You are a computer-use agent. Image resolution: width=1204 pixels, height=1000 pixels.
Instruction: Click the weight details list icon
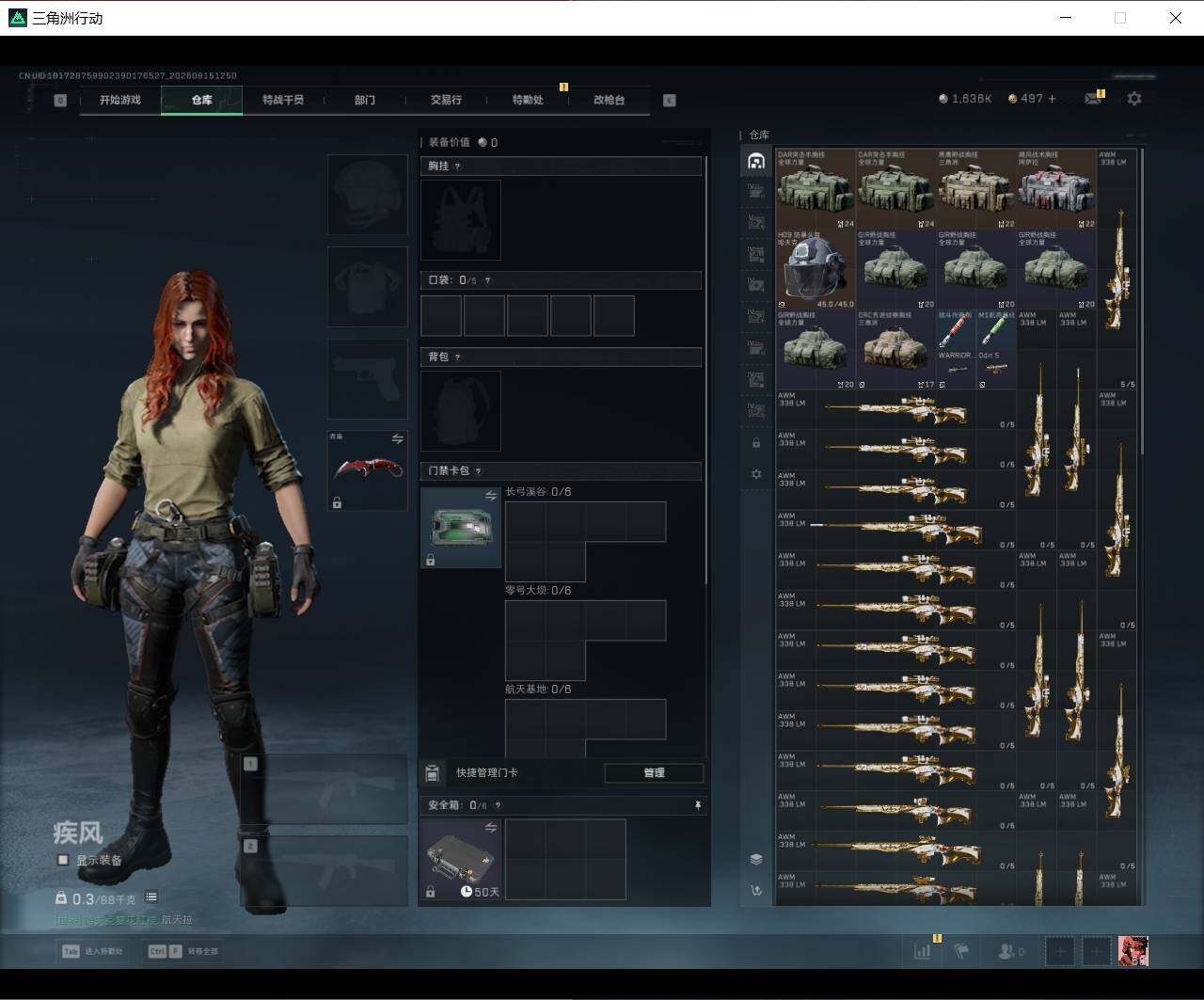[151, 897]
